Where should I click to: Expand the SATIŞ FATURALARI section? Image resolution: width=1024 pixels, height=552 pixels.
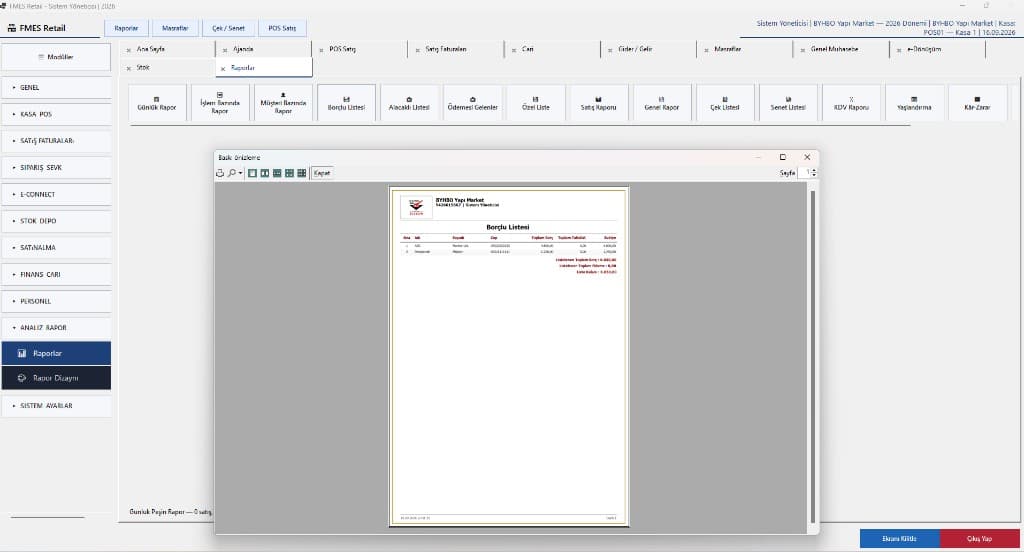point(56,140)
